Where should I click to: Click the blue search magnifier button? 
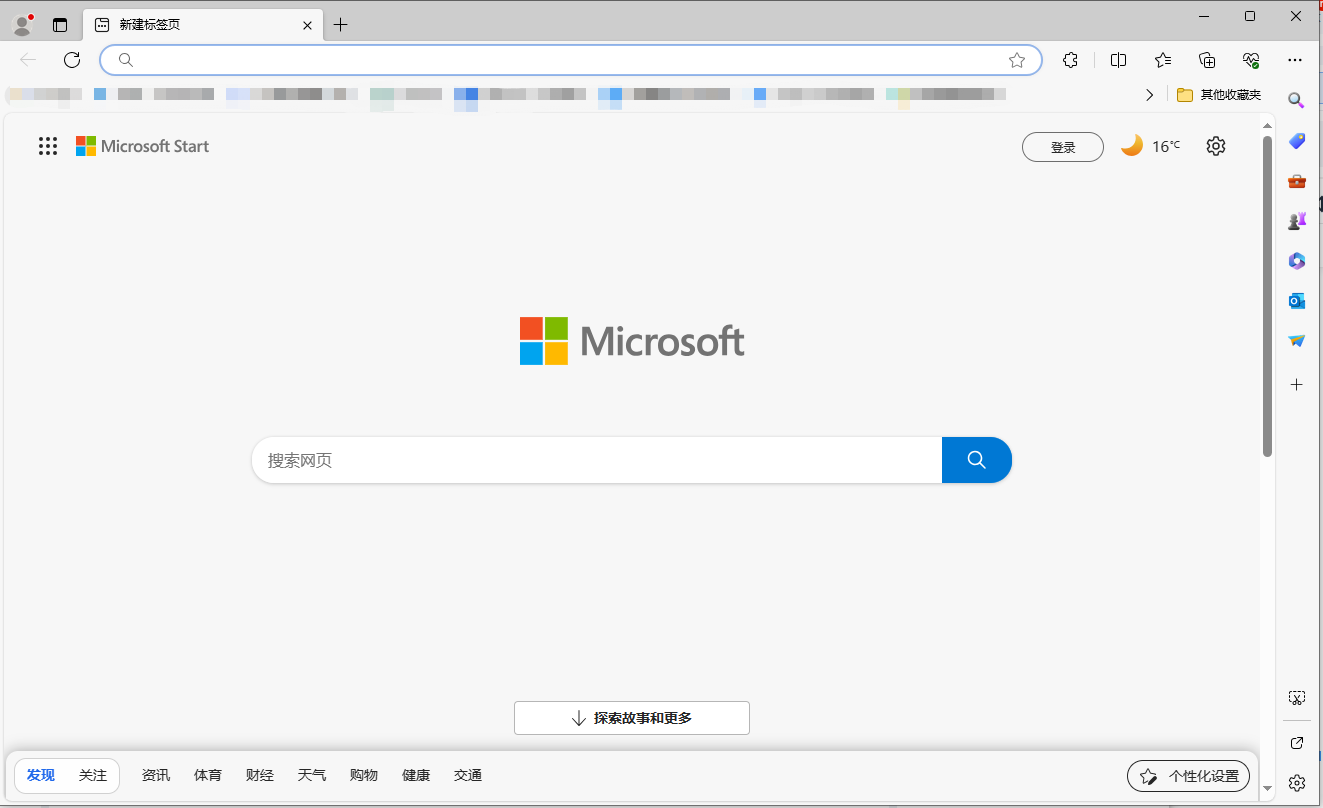(977, 460)
